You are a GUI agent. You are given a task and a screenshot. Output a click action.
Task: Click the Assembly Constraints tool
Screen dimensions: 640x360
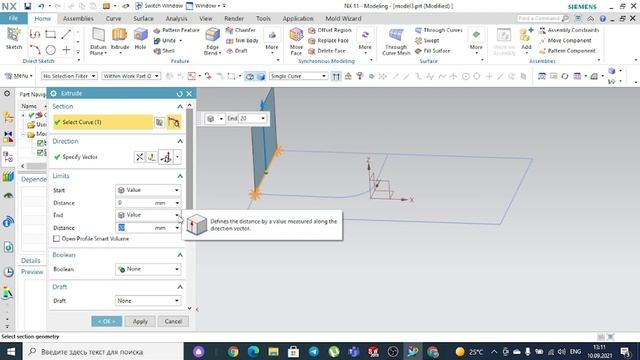(x=569, y=30)
